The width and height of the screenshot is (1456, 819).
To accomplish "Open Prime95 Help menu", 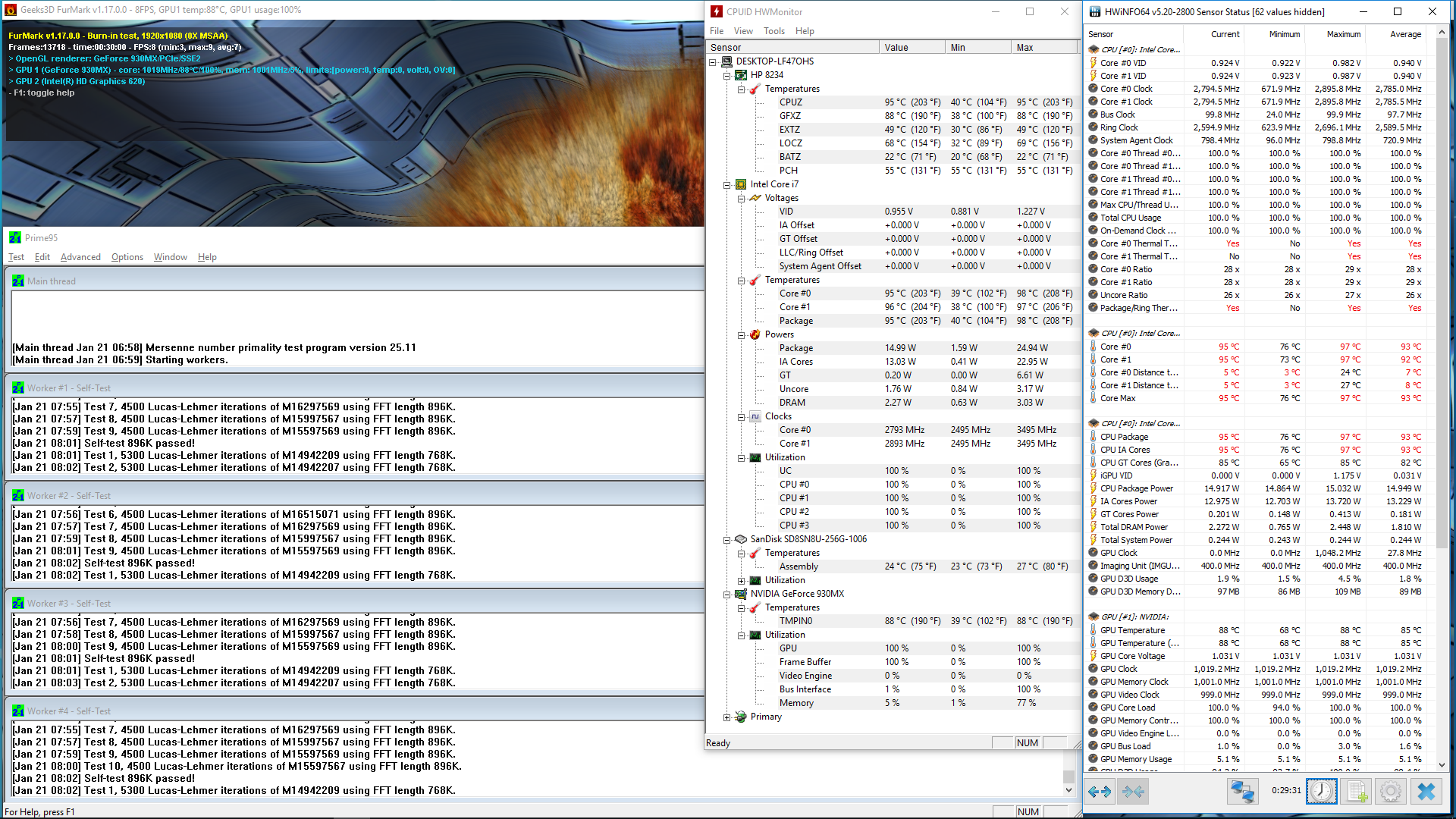I will click(207, 257).
